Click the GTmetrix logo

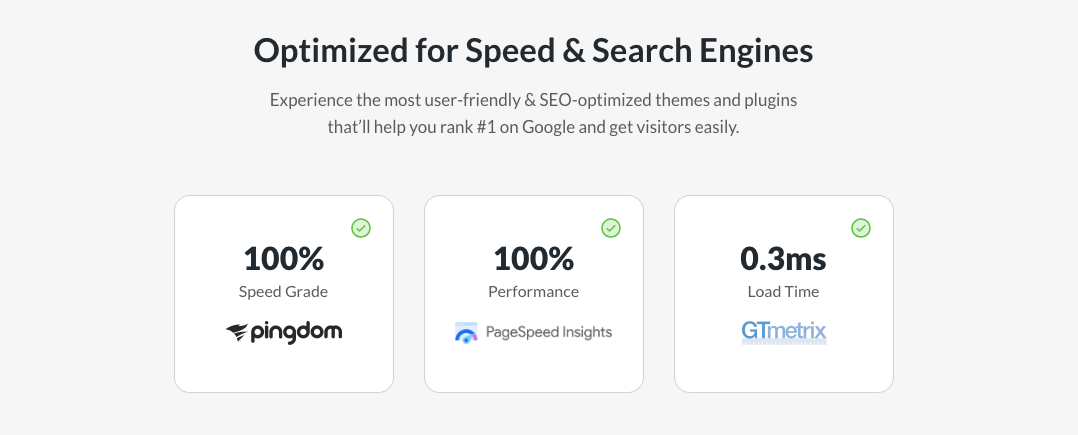coord(784,333)
